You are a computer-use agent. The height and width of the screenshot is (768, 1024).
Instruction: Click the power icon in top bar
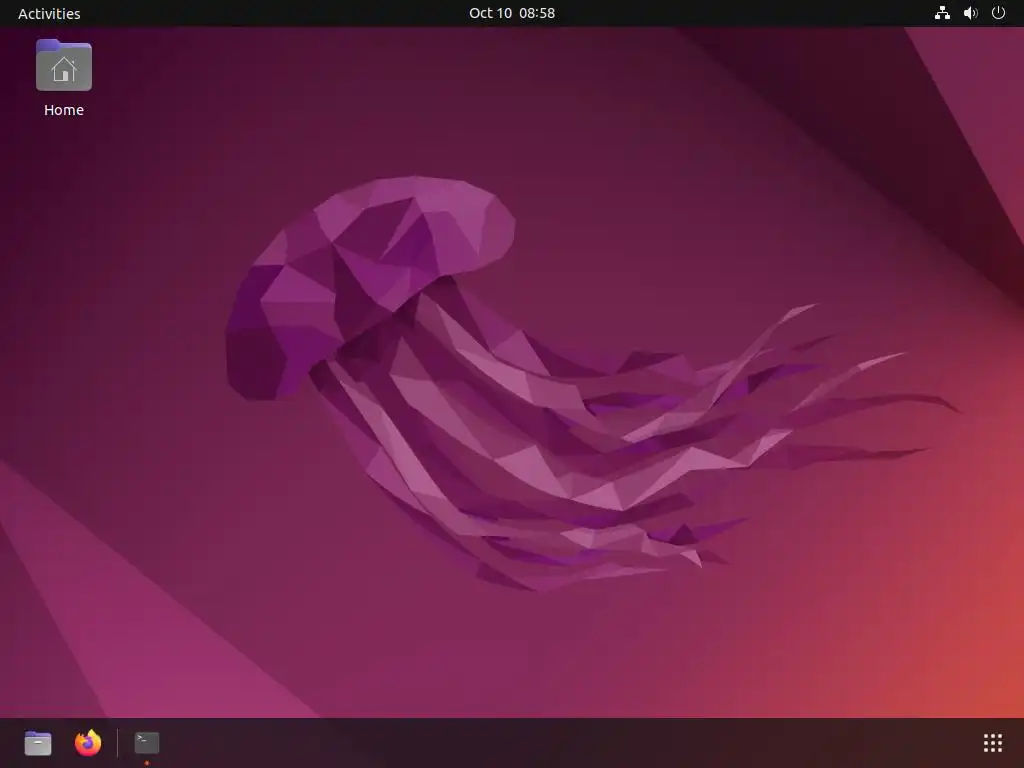click(x=999, y=13)
